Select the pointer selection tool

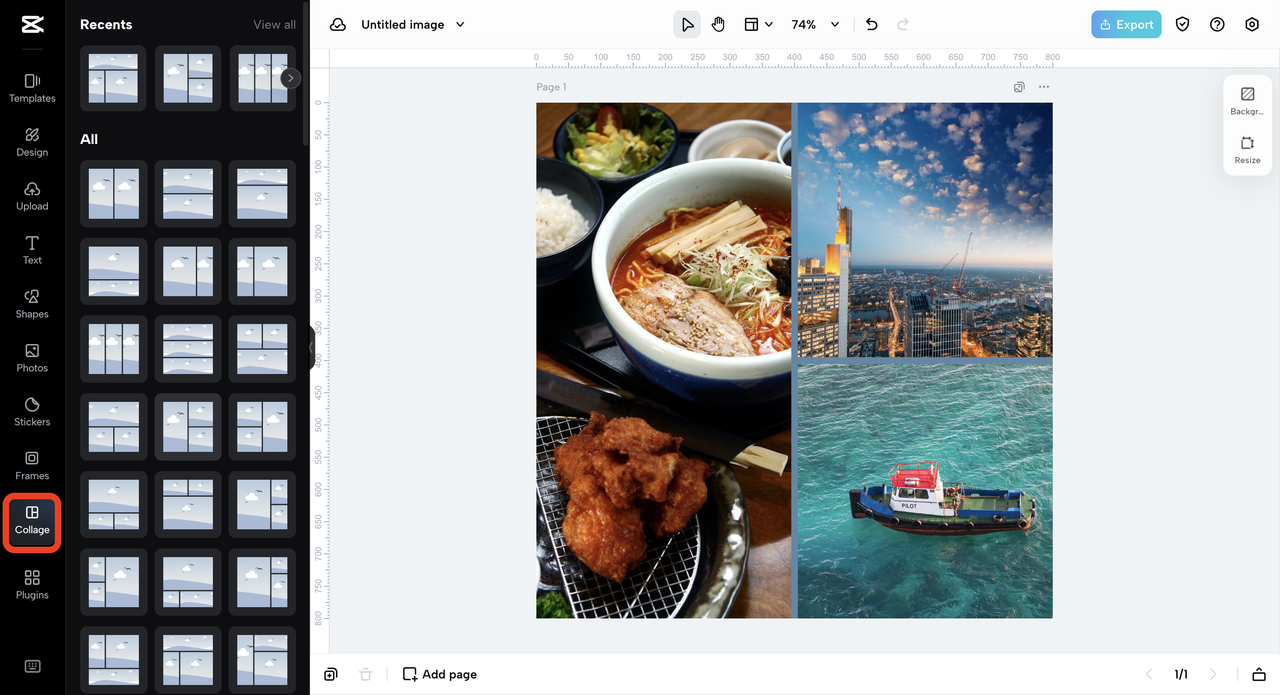pyautogui.click(x=687, y=24)
